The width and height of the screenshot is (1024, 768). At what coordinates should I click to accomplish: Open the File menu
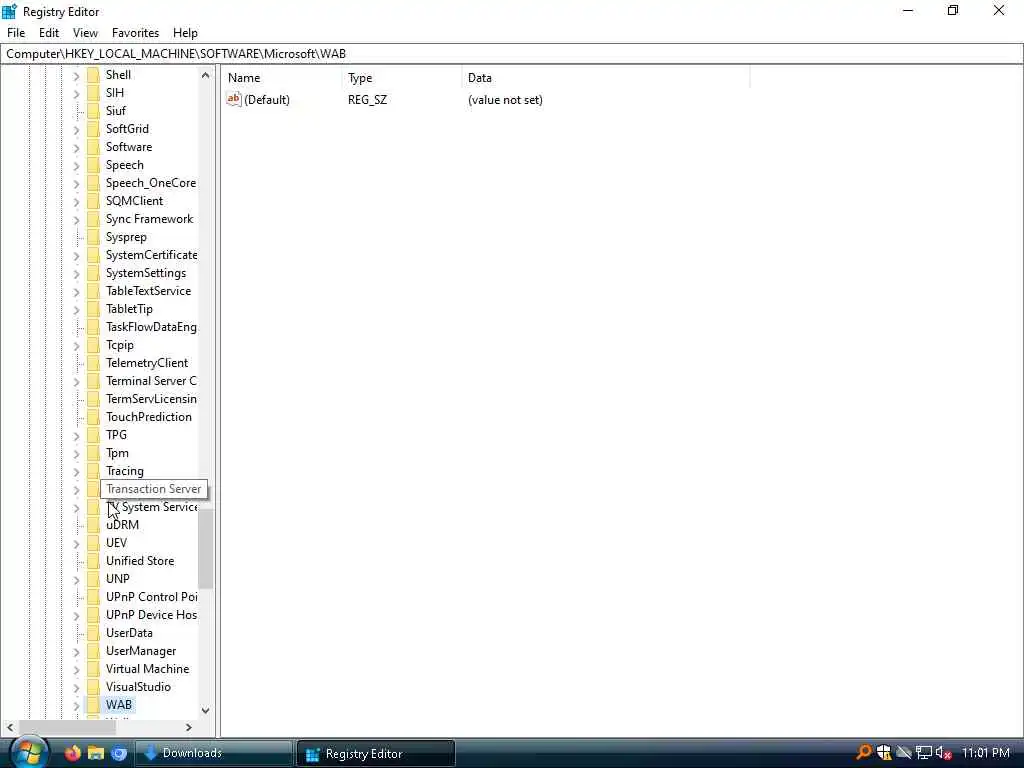16,33
